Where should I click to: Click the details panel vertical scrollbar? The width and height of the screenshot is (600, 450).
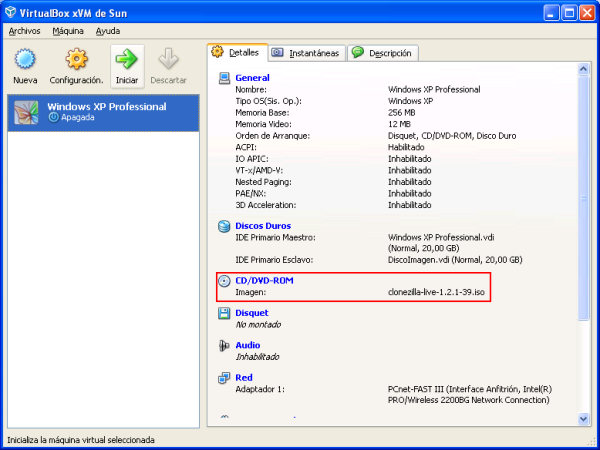coord(584,200)
